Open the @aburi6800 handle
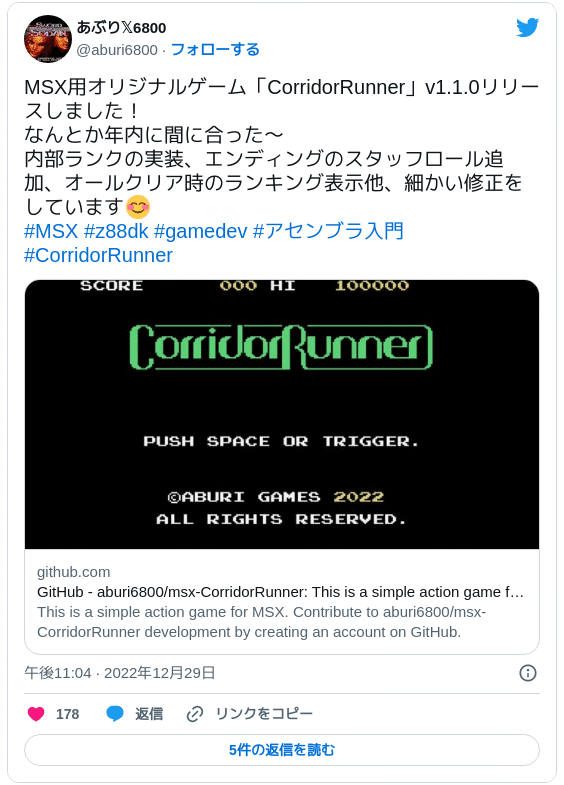 pyautogui.click(x=117, y=50)
